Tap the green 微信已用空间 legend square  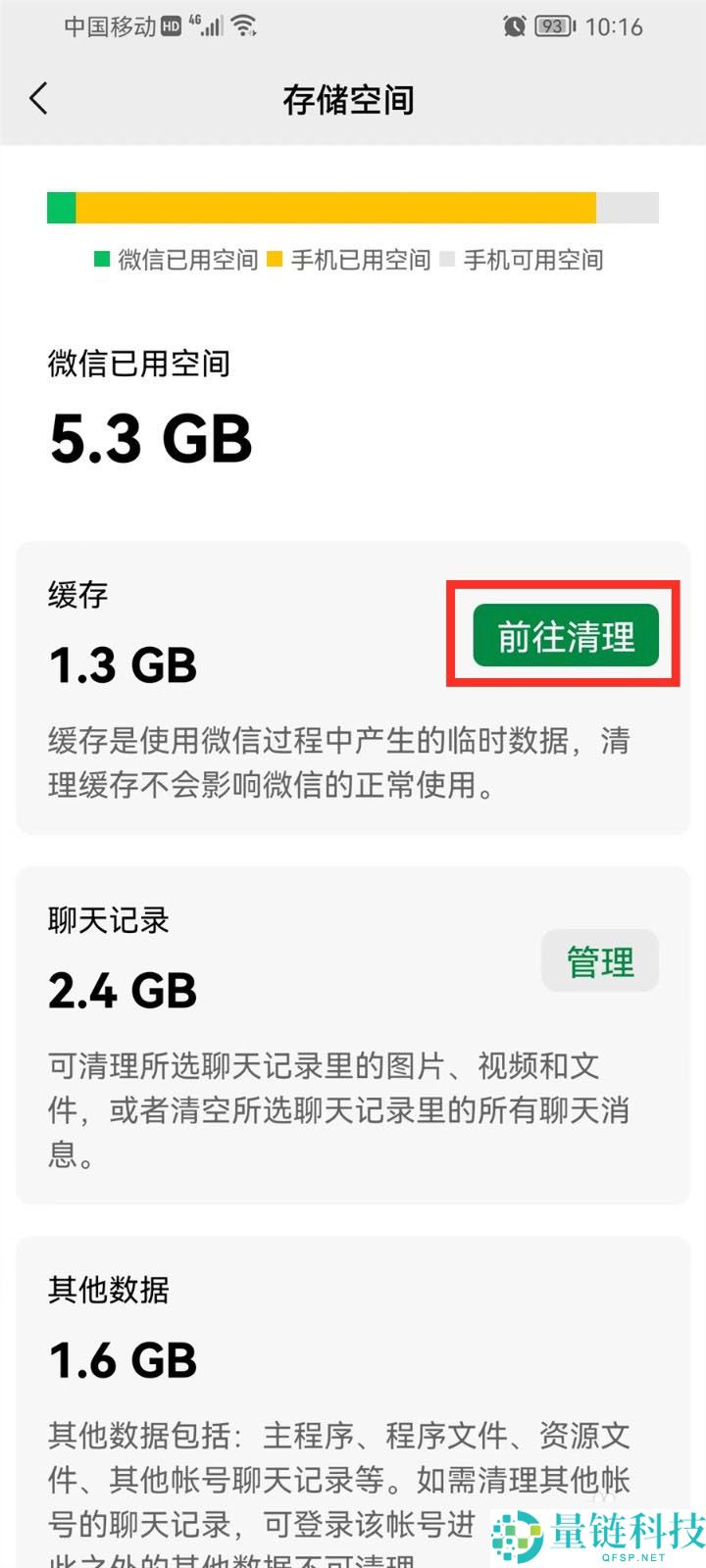click(x=102, y=260)
